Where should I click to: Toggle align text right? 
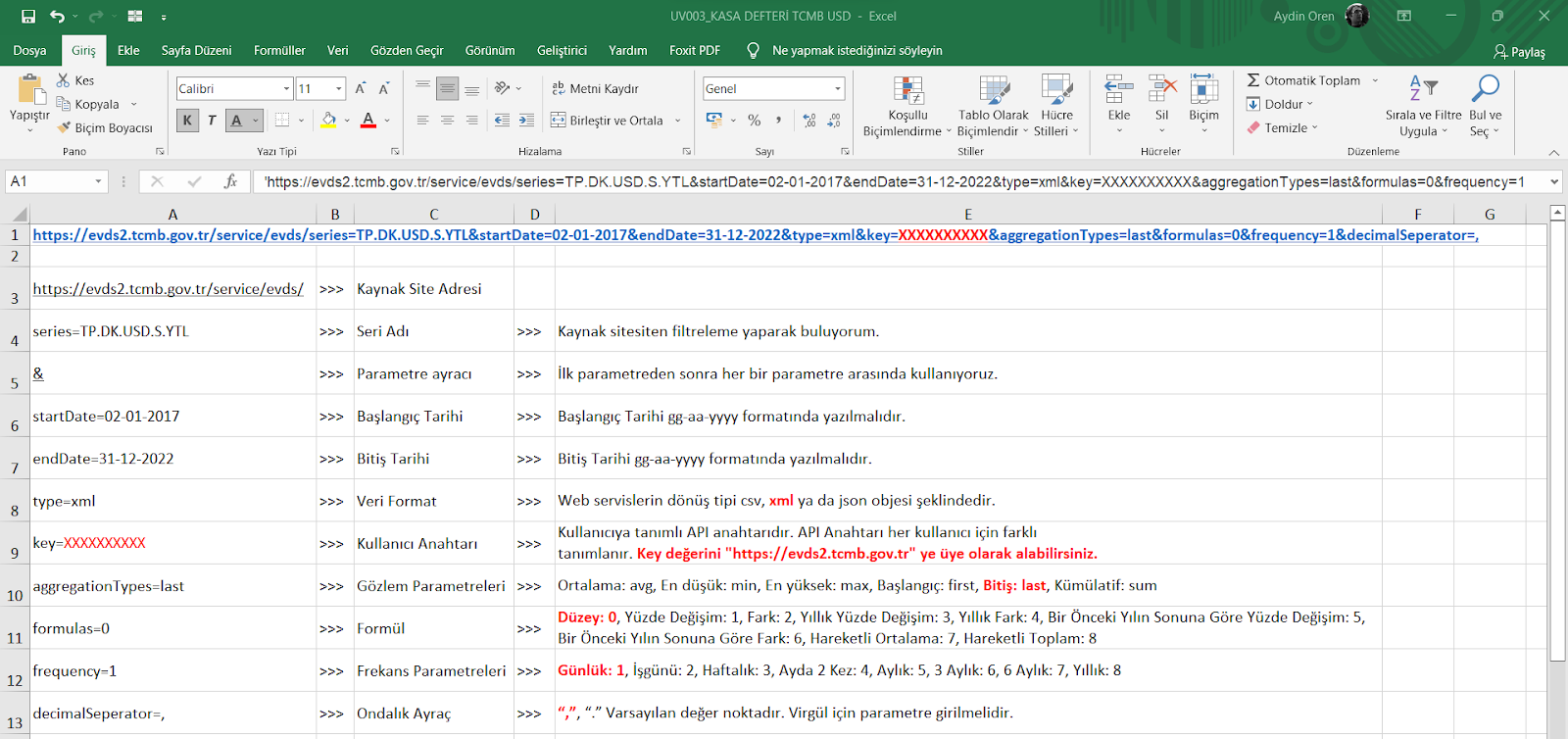point(471,120)
